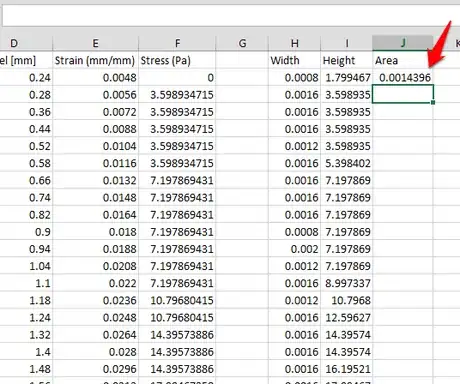Select column J header
Image resolution: width=460 pixels, height=384 pixels.
(x=403, y=43)
